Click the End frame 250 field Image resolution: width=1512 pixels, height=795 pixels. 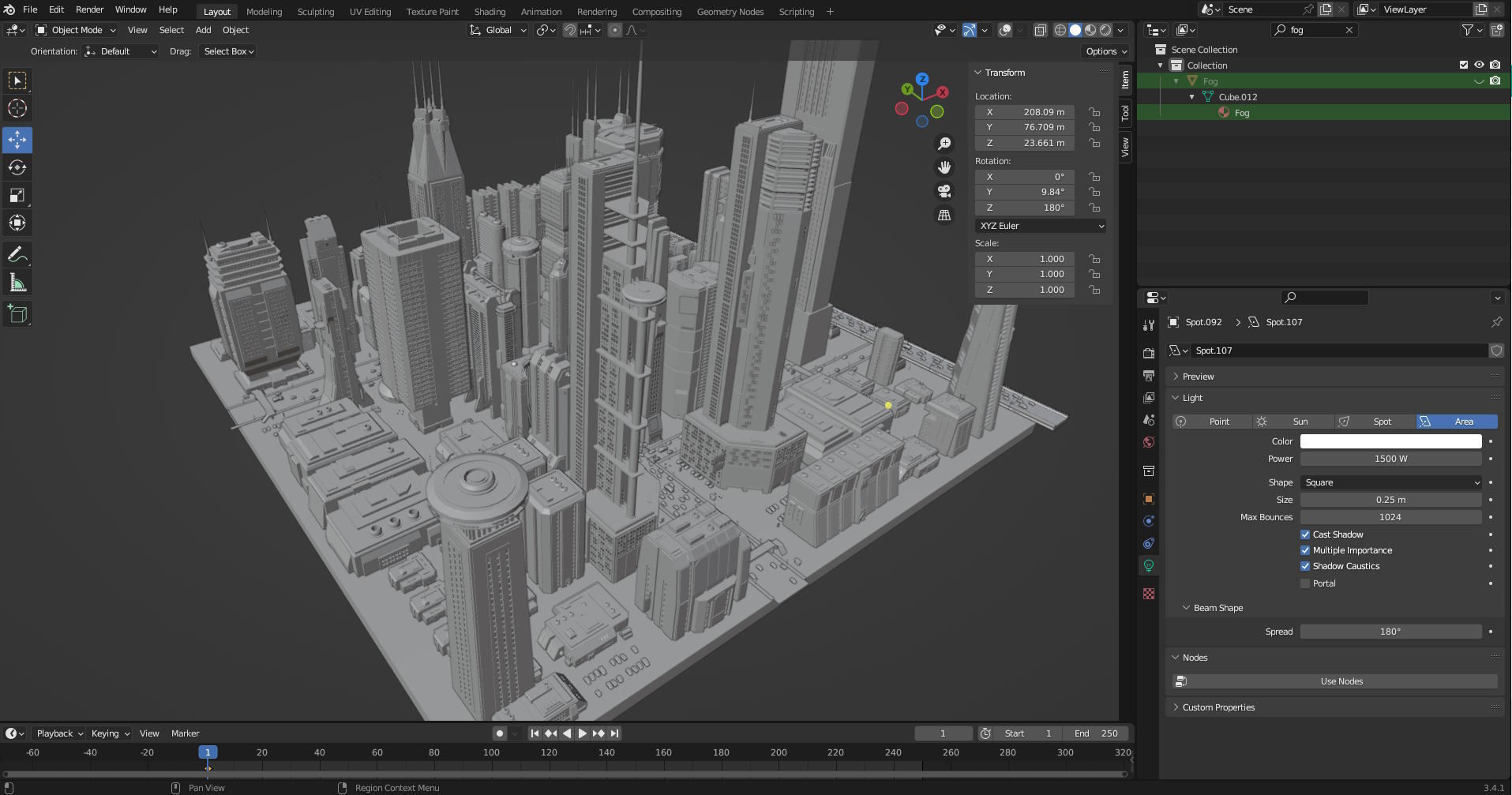[1096, 733]
